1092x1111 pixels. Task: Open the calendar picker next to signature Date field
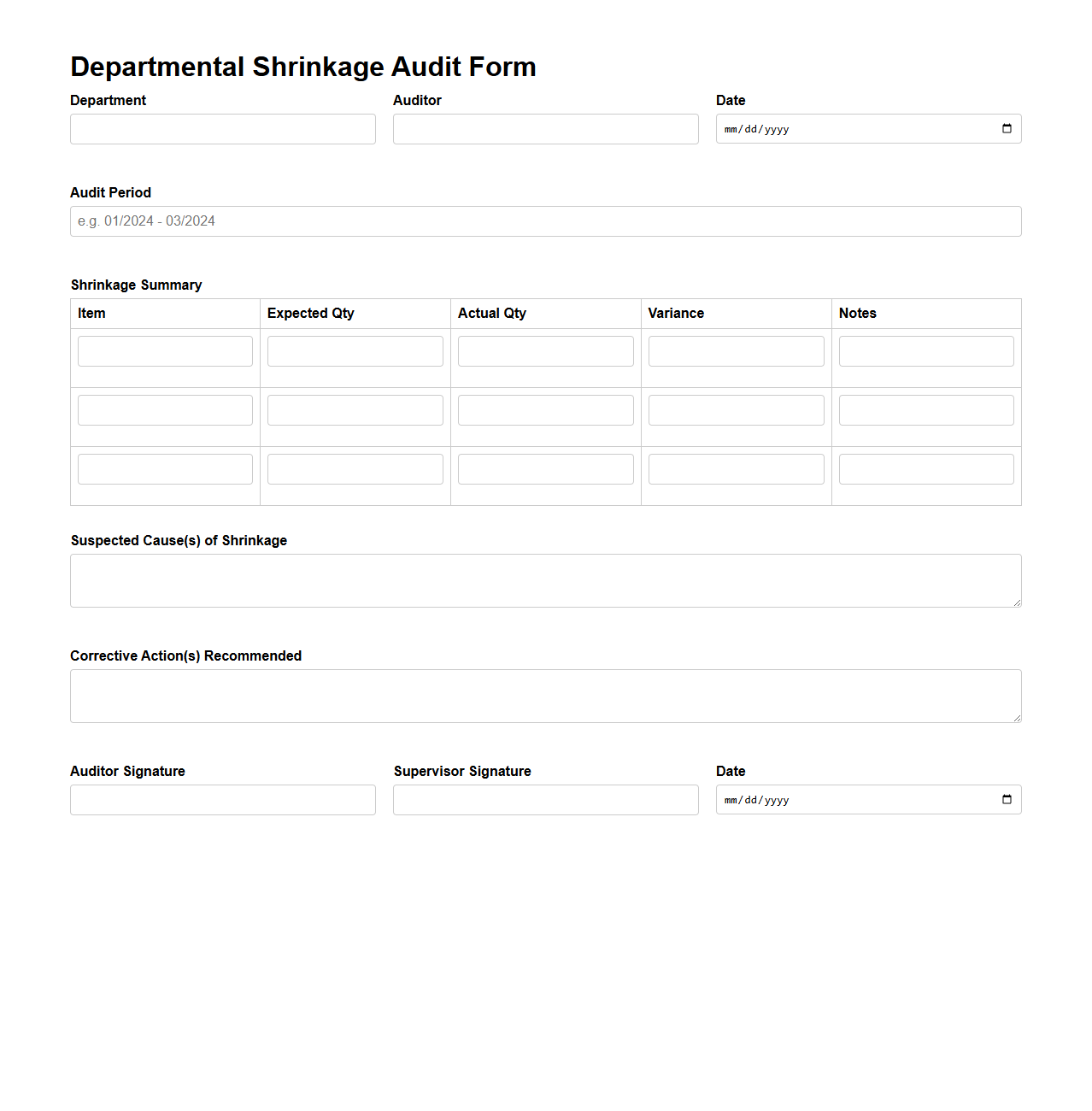(x=1005, y=799)
